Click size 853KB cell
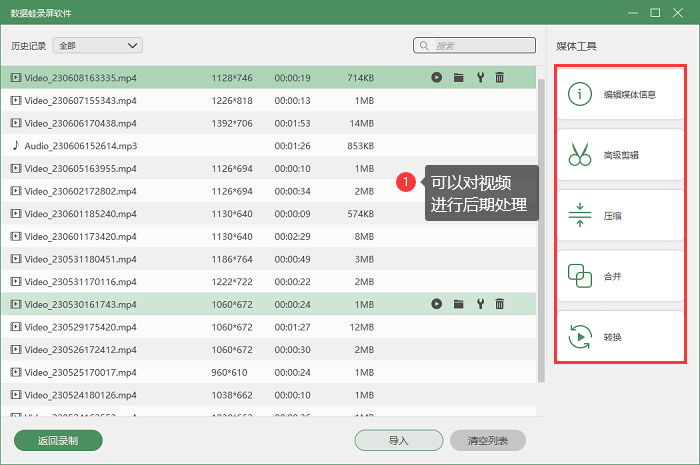The height and width of the screenshot is (465, 700). point(361,146)
